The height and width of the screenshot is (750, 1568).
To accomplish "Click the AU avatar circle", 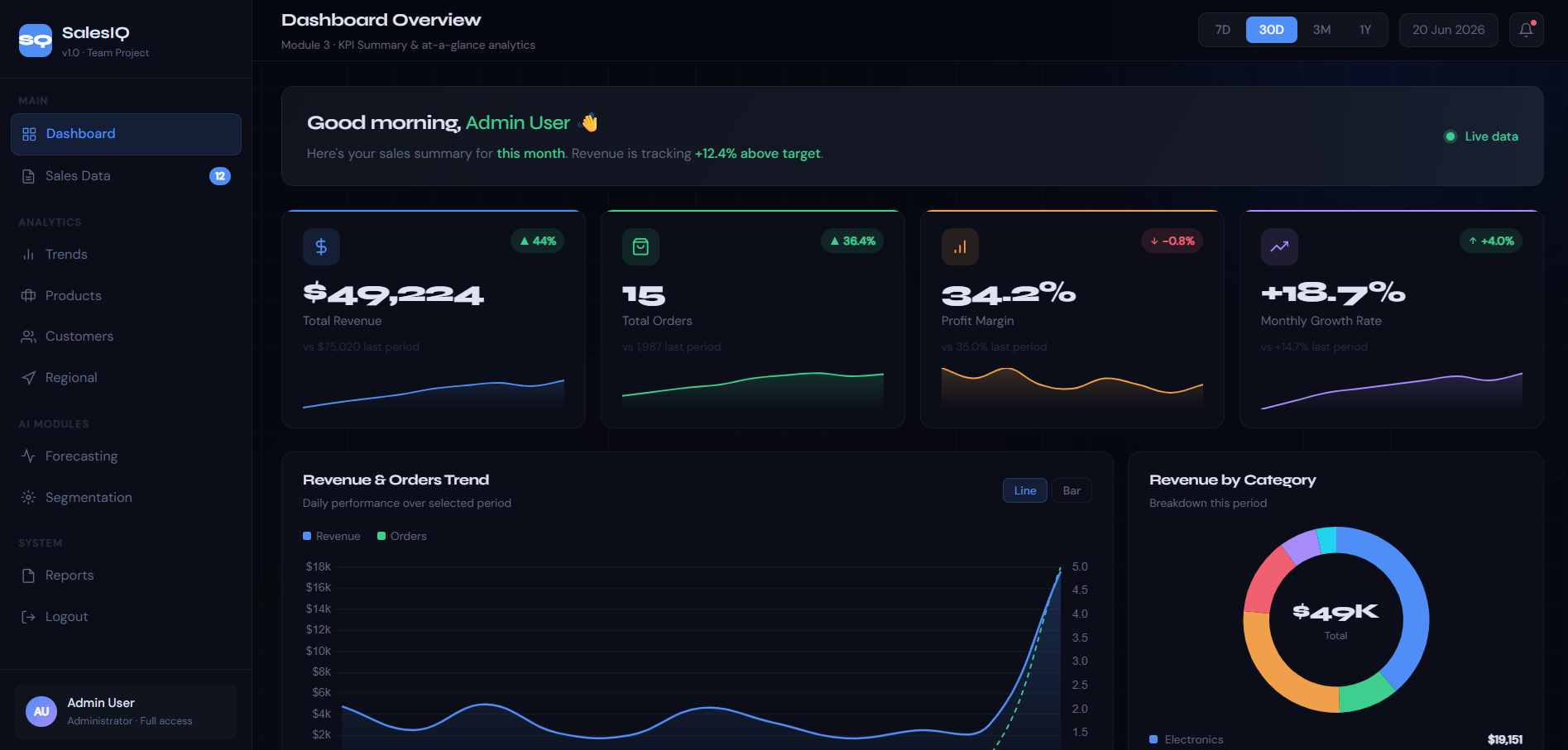I will tap(41, 711).
